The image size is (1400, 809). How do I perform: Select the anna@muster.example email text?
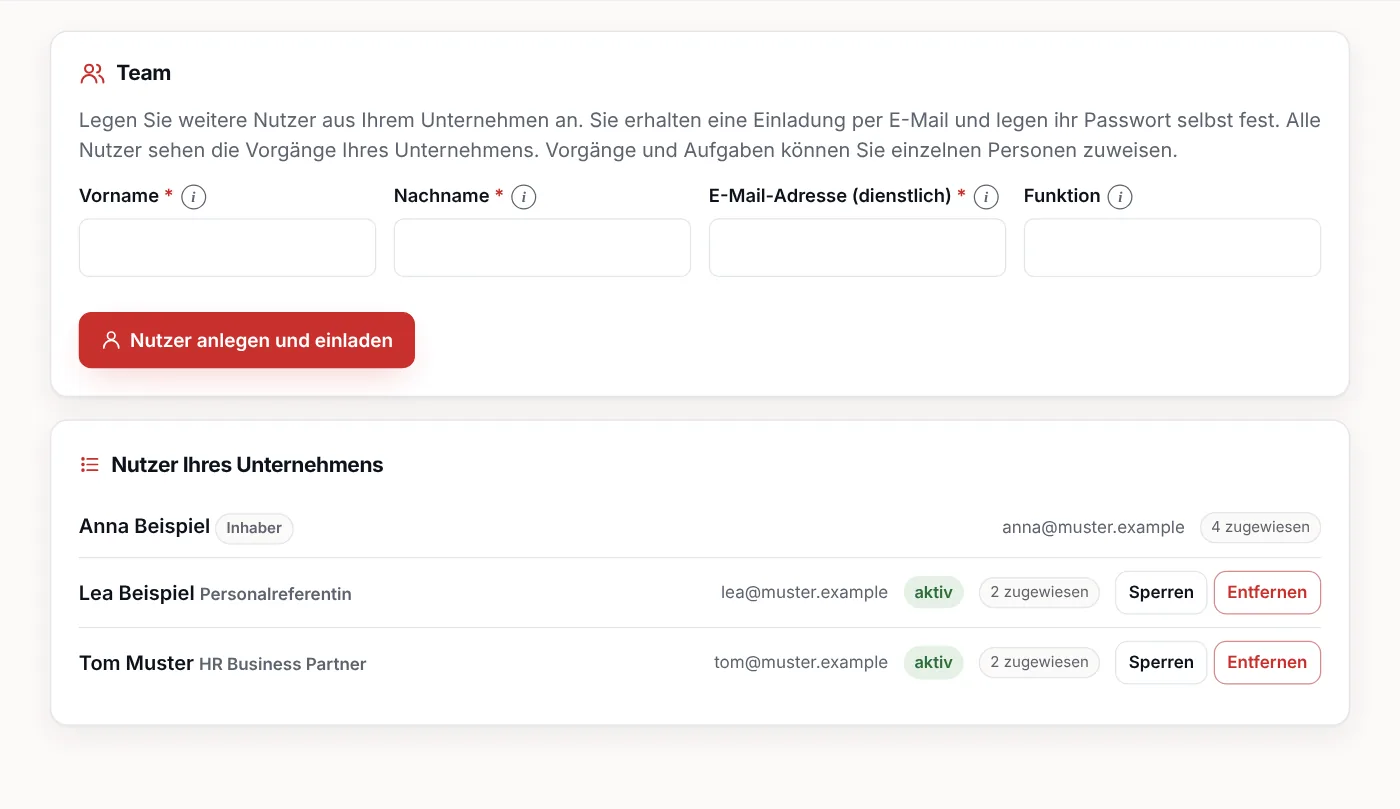coord(1093,527)
